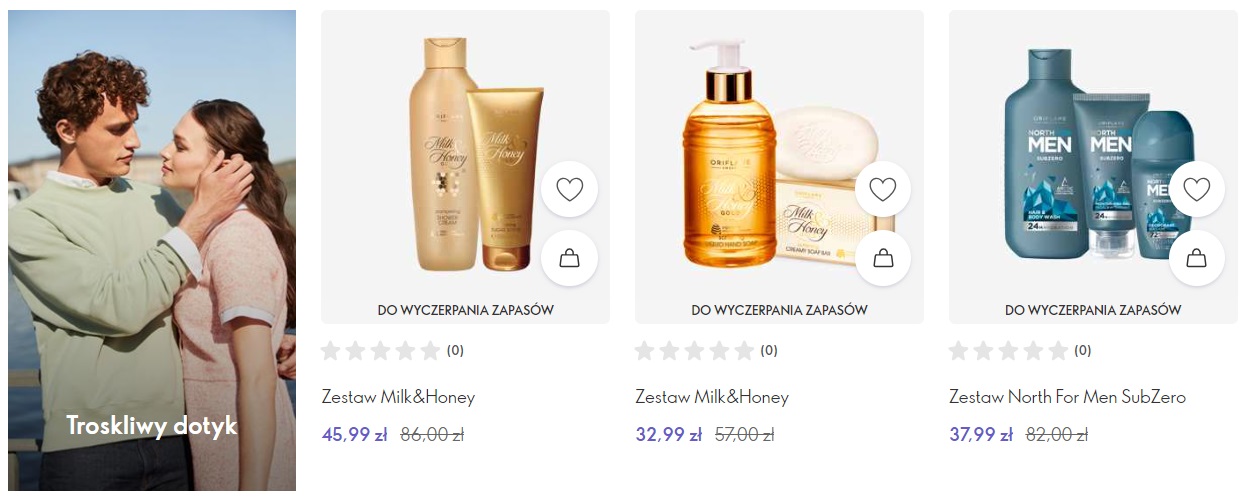The image size is (1248, 499).
Task: Click the (0) review count for North For Men
Action: (1082, 351)
